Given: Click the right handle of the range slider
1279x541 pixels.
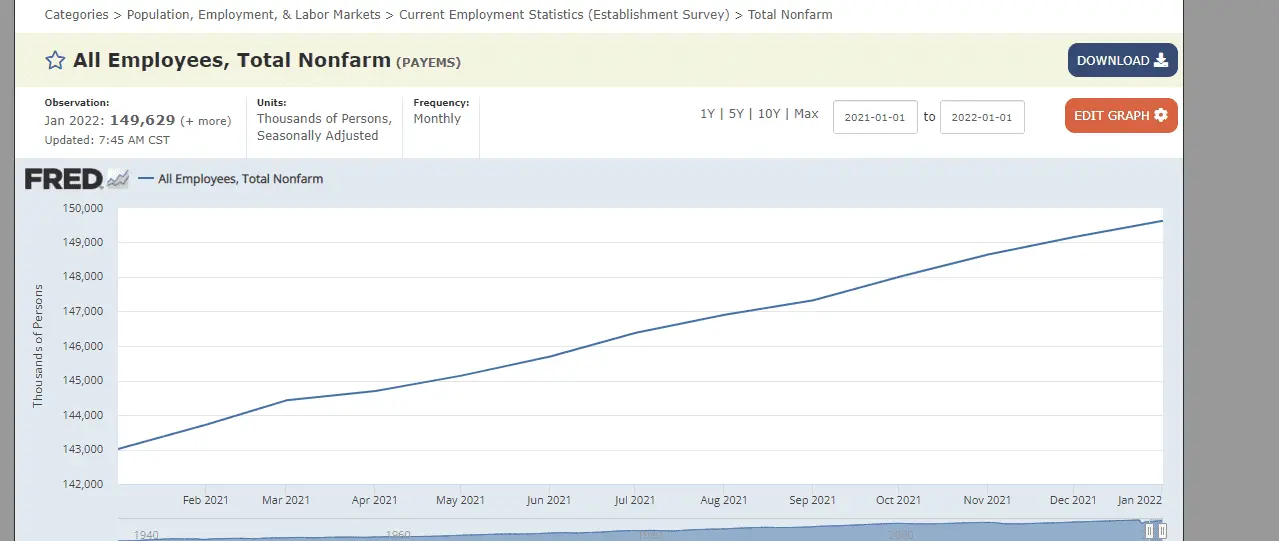Looking at the screenshot, I should coord(1163,531).
